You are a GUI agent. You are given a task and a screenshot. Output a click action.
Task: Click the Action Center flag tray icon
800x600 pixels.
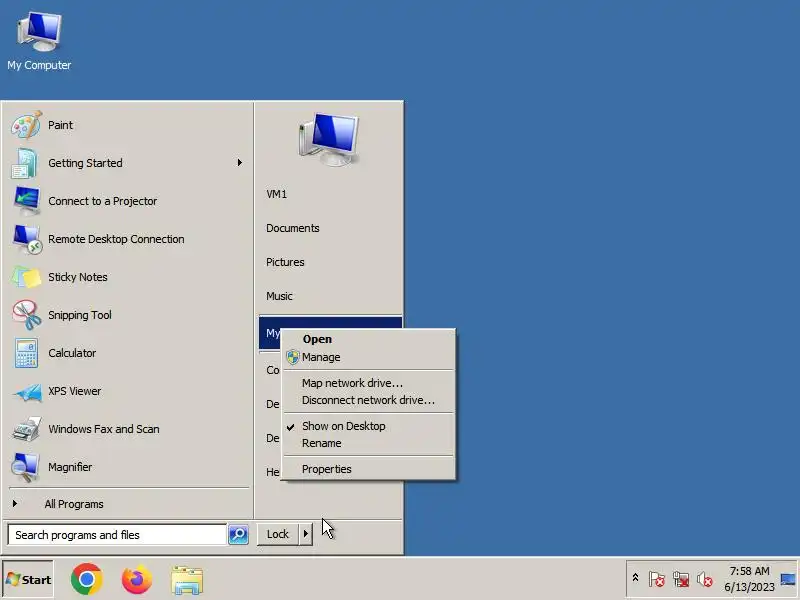(x=657, y=579)
